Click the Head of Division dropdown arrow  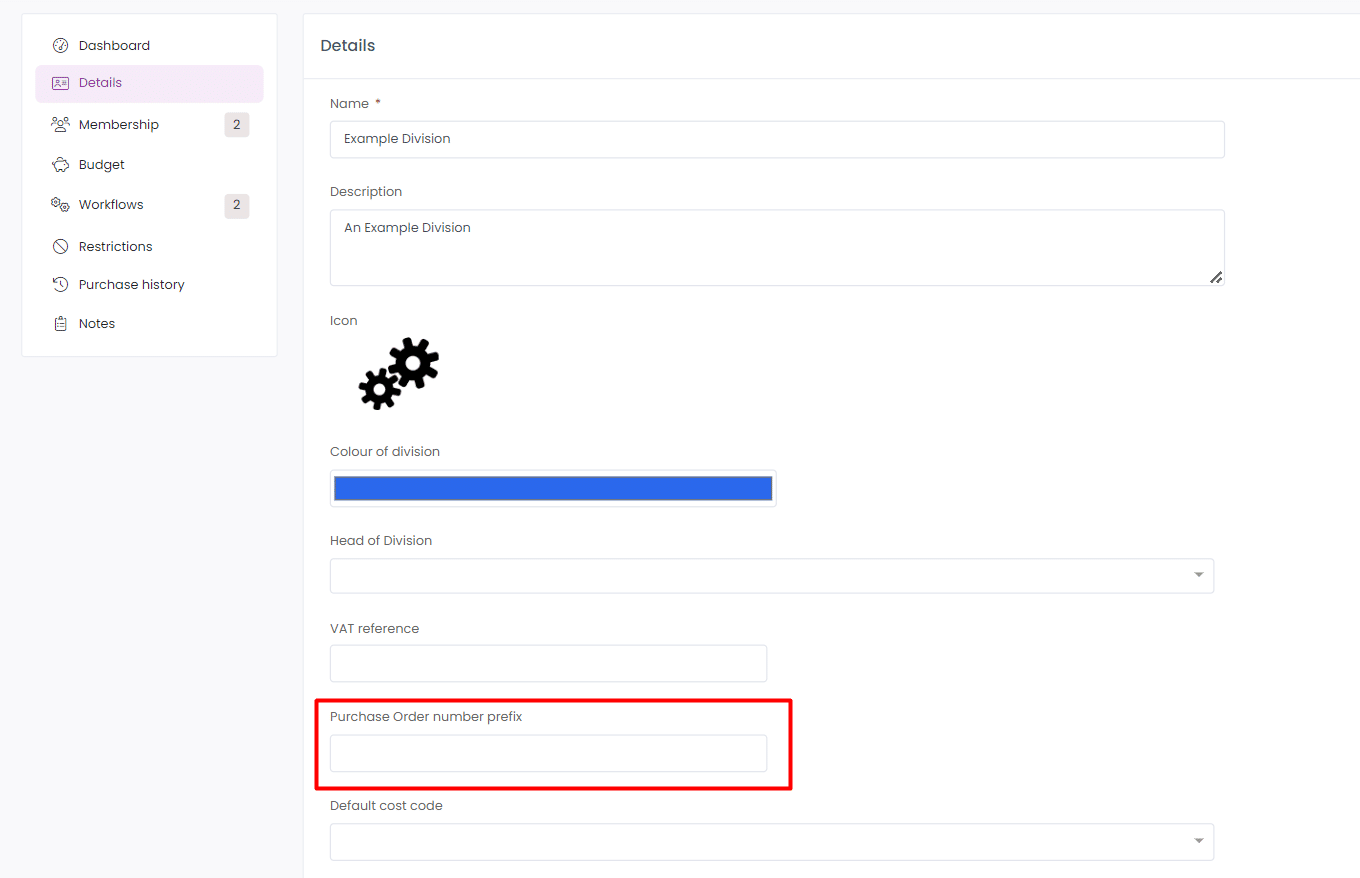1198,575
